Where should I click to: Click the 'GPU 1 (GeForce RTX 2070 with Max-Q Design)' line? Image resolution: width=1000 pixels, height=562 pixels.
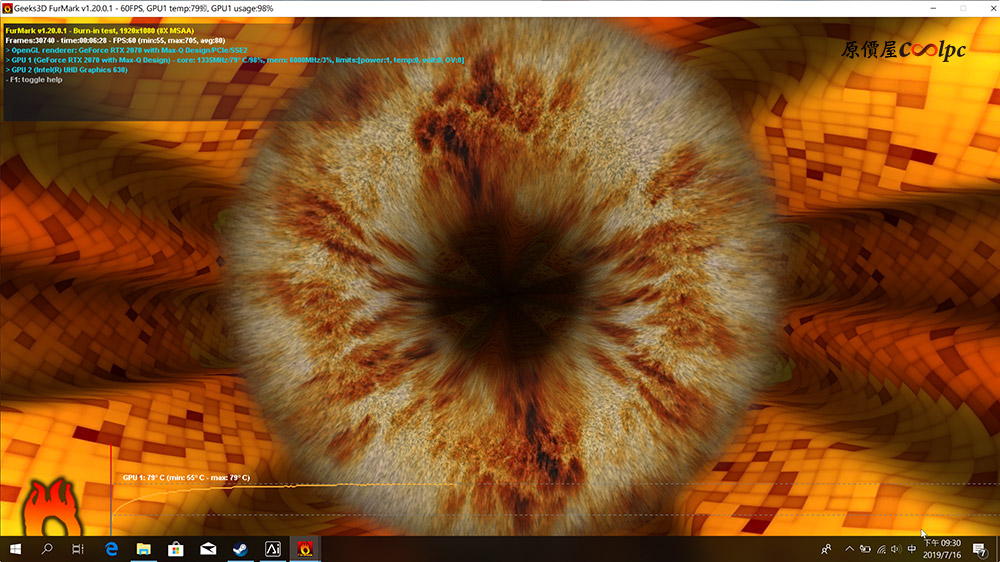pos(235,60)
